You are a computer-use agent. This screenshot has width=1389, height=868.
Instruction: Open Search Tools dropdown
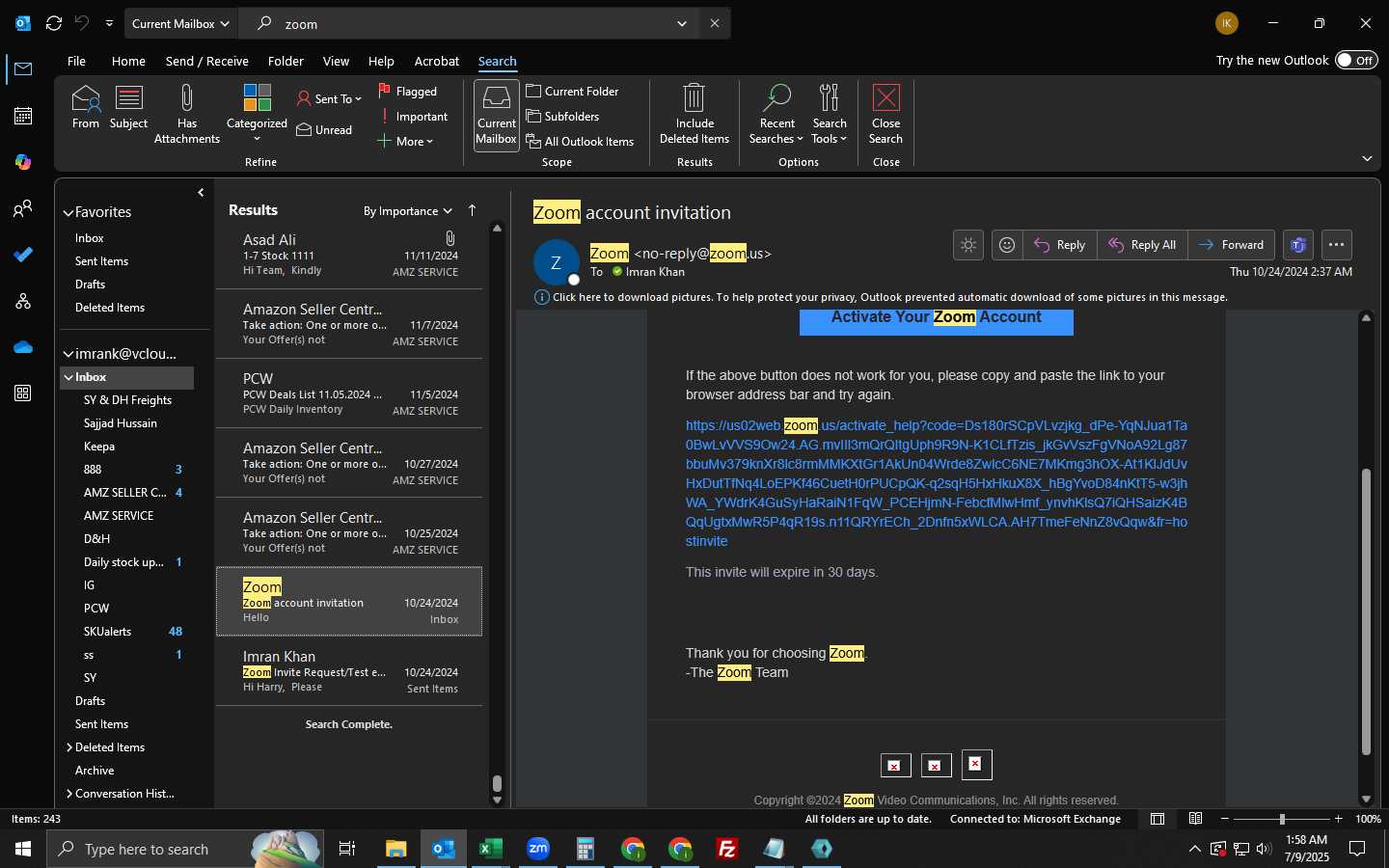point(830,114)
